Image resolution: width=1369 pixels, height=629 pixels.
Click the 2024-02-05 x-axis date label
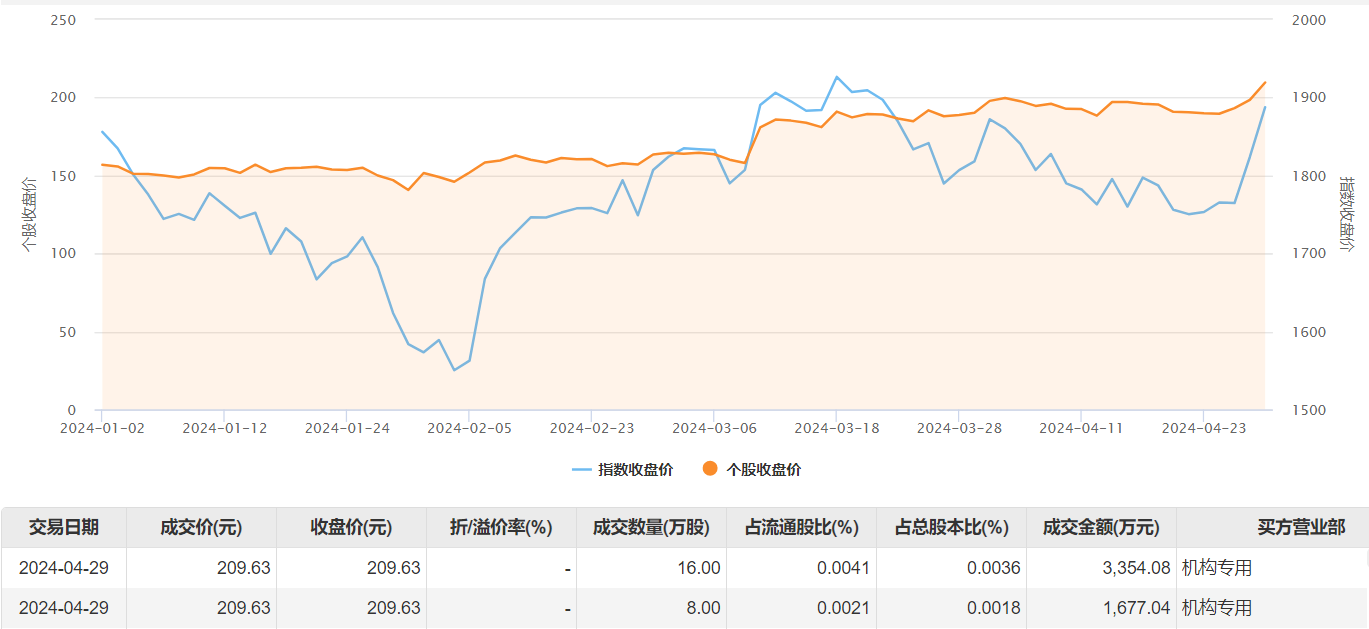469,428
